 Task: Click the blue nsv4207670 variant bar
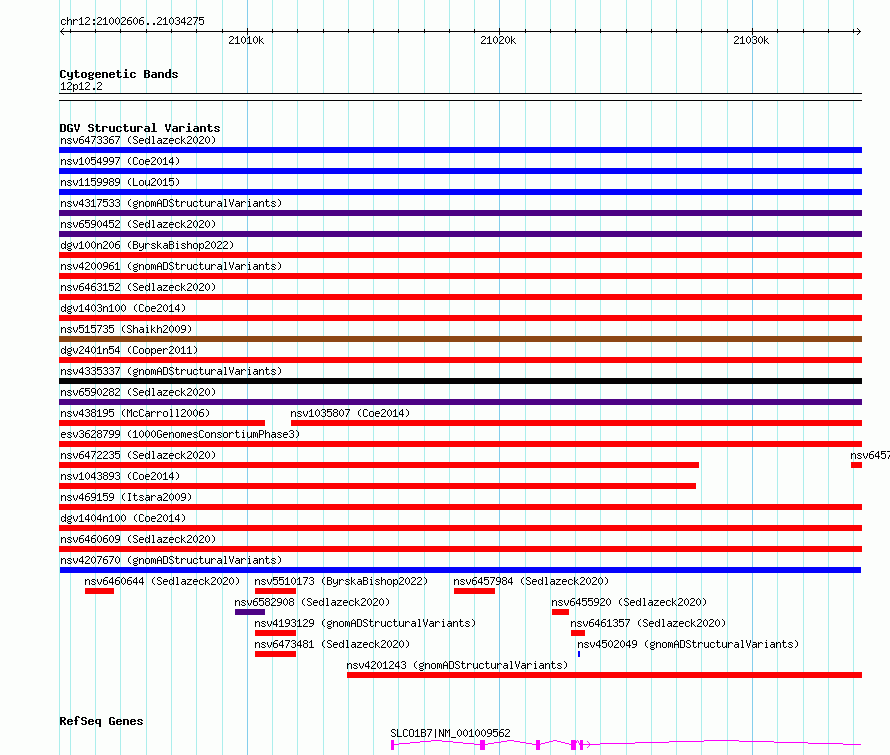click(x=460, y=570)
